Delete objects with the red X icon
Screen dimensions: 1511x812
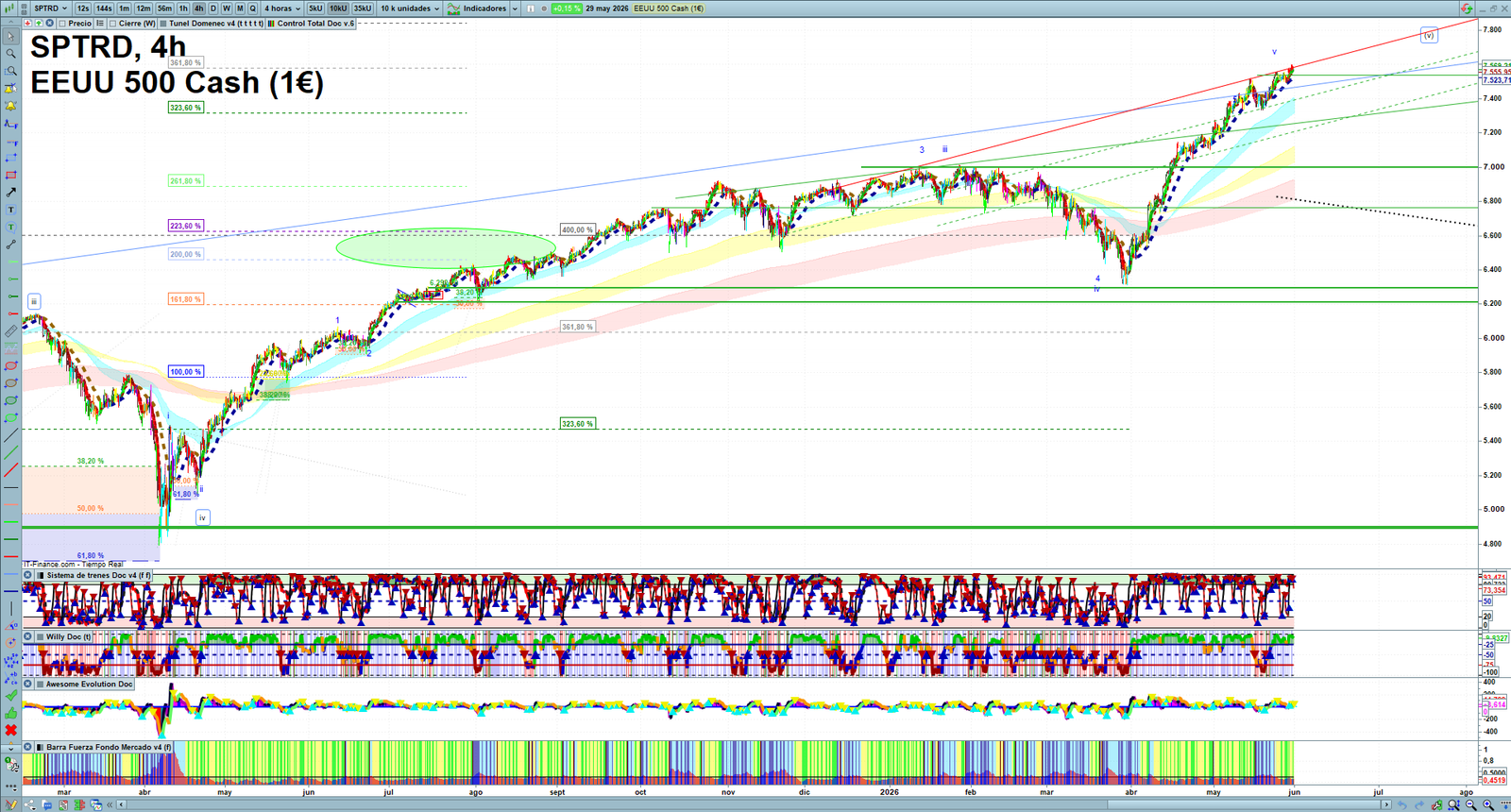pos(11,730)
